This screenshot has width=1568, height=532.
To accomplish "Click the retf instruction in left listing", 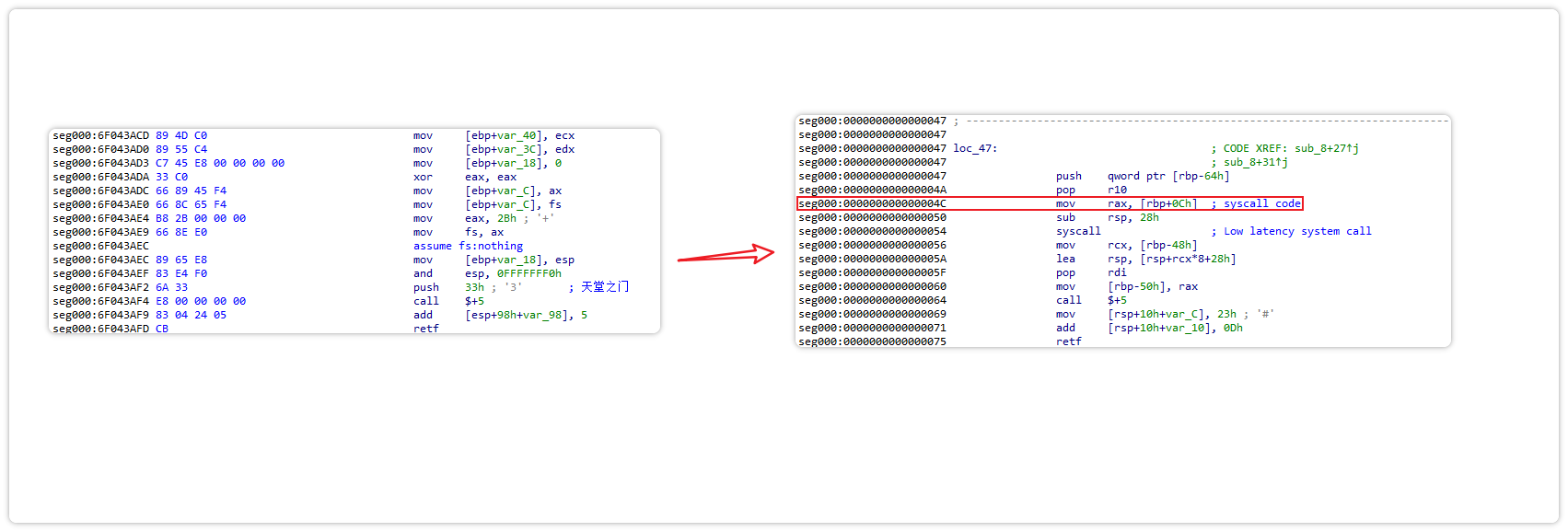I will [426, 329].
